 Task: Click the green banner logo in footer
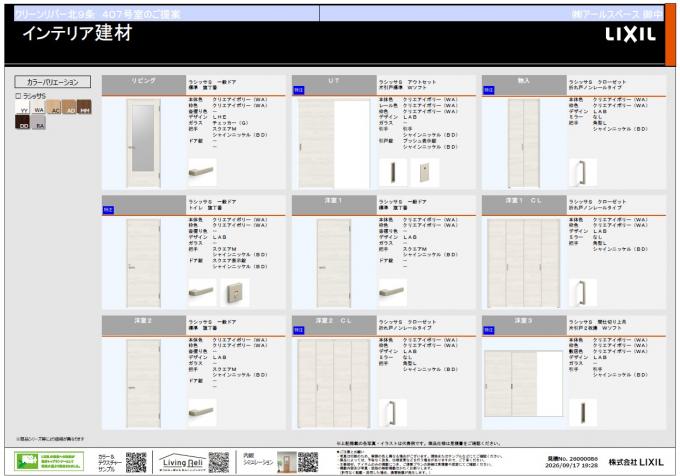coord(49,461)
